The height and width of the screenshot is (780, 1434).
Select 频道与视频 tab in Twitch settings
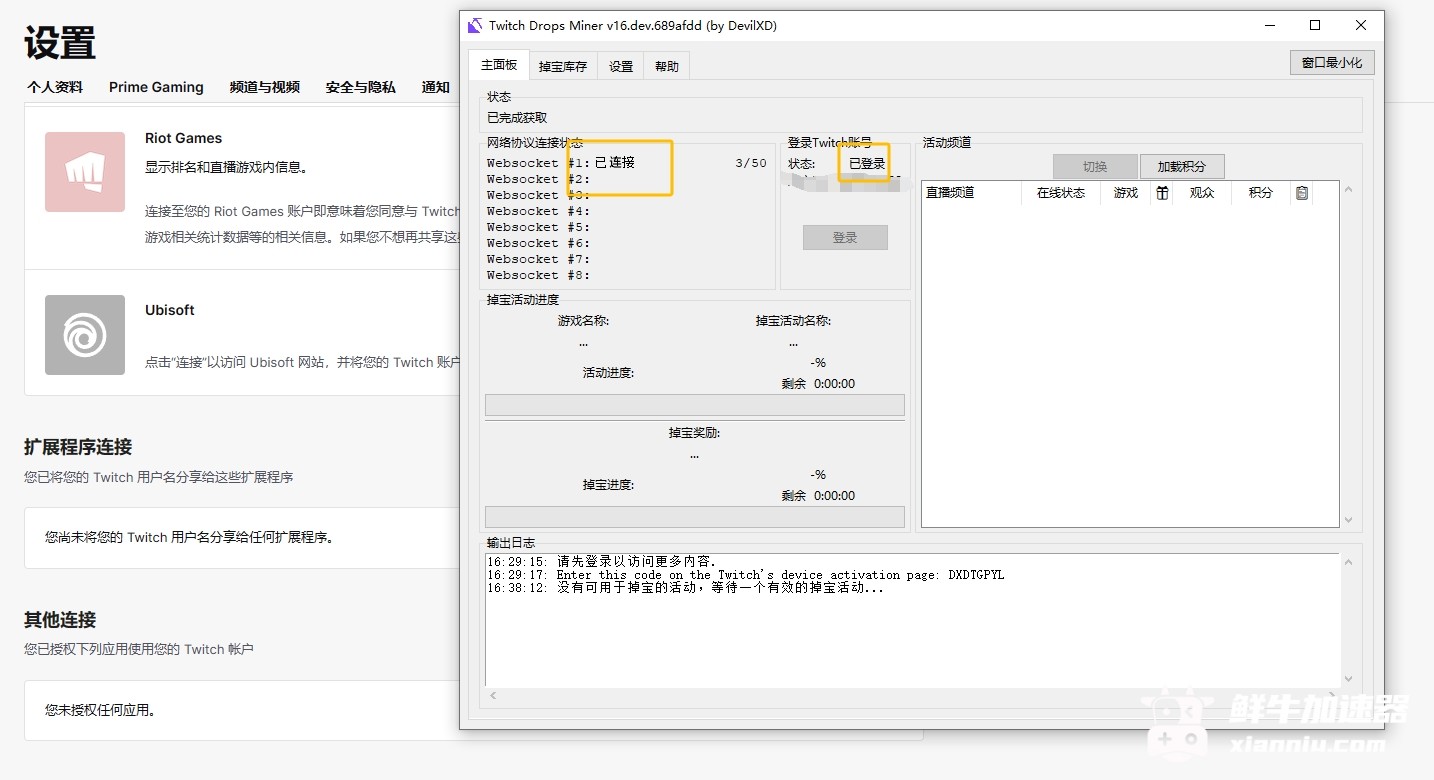click(264, 87)
